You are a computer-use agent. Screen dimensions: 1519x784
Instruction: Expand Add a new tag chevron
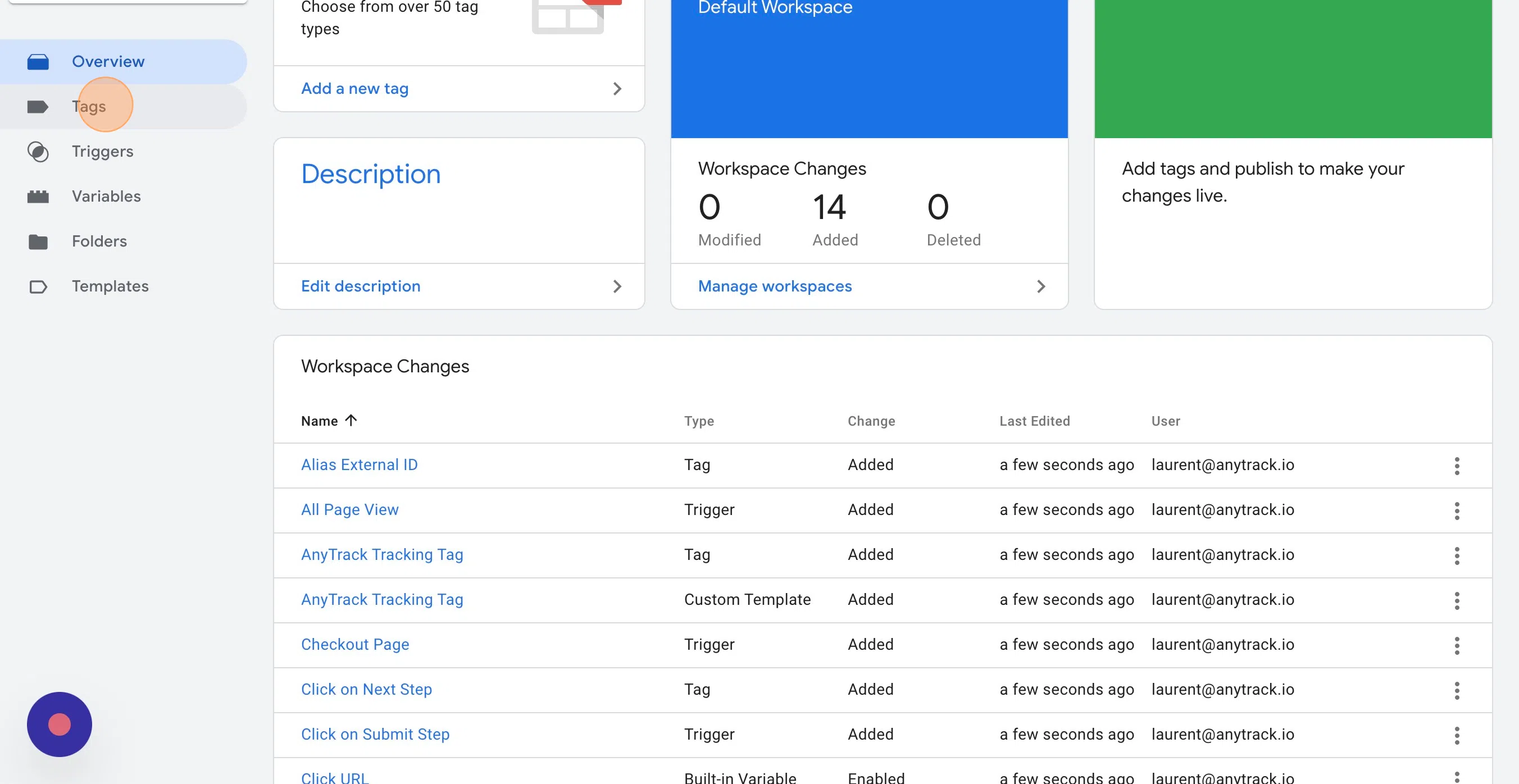pos(617,88)
